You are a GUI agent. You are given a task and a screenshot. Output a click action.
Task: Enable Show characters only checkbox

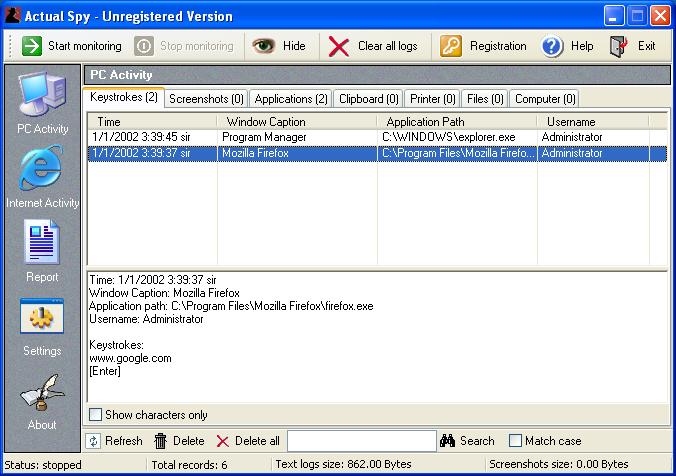(95, 415)
